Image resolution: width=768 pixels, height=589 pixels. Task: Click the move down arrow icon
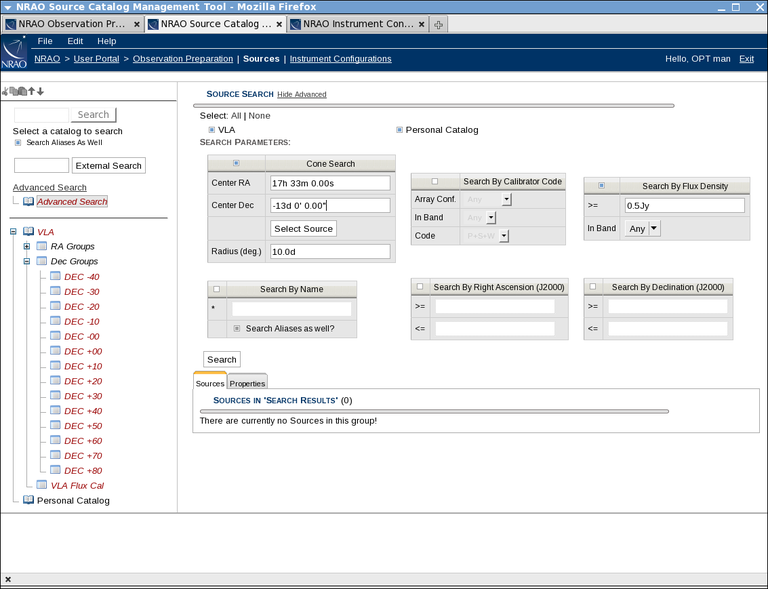coord(40,92)
